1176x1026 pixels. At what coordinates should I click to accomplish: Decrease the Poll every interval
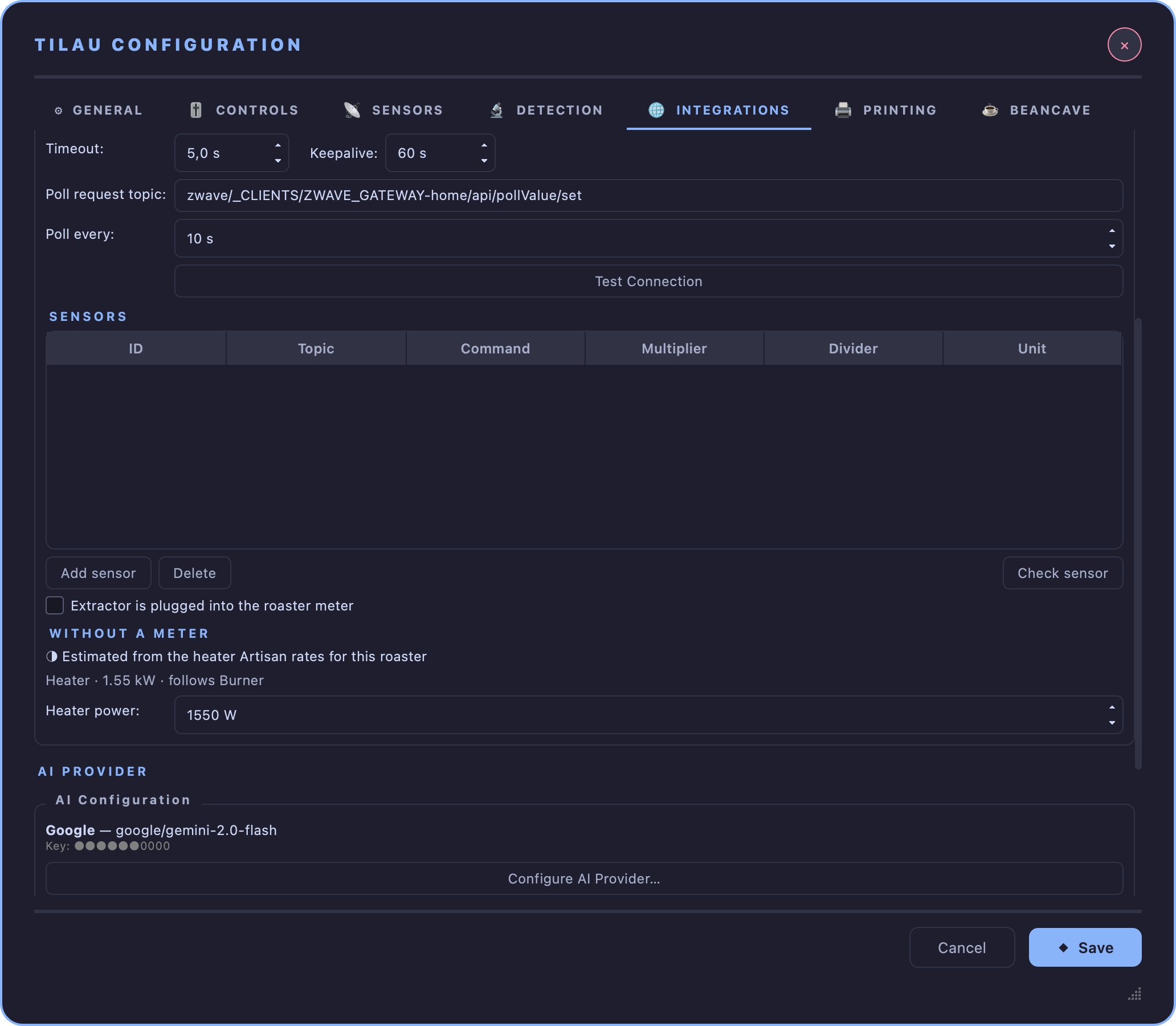point(1112,246)
